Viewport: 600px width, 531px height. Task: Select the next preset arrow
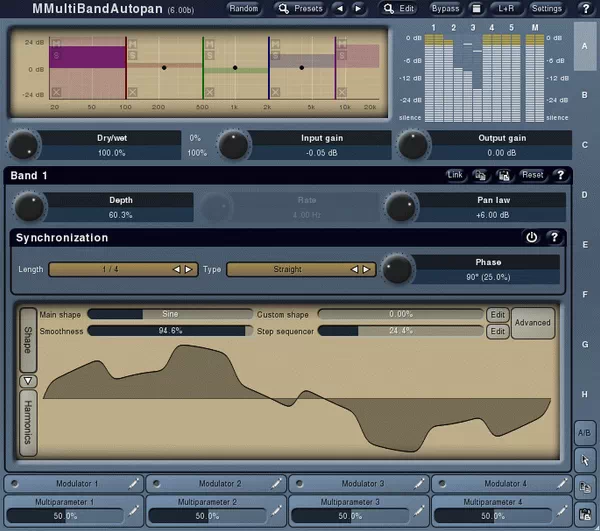[358, 8]
